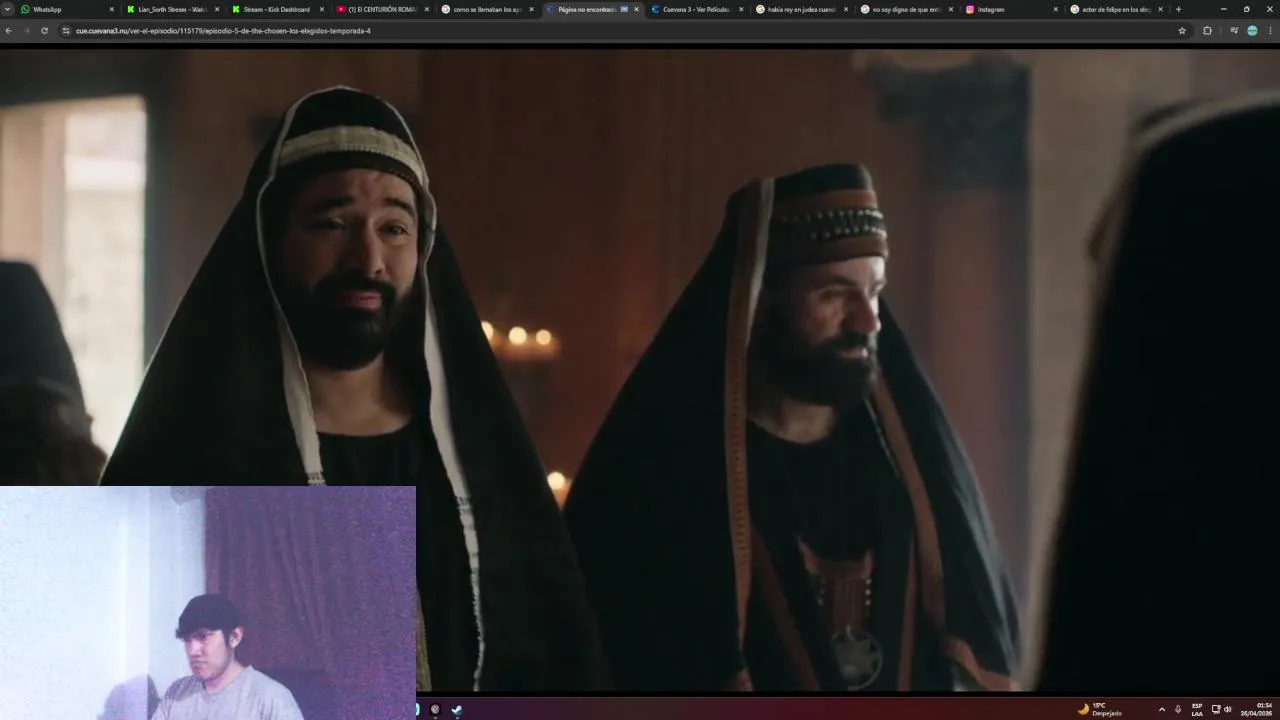Open media controls icon in toolbar
This screenshot has height=720, width=1280.
pyautogui.click(x=1234, y=31)
